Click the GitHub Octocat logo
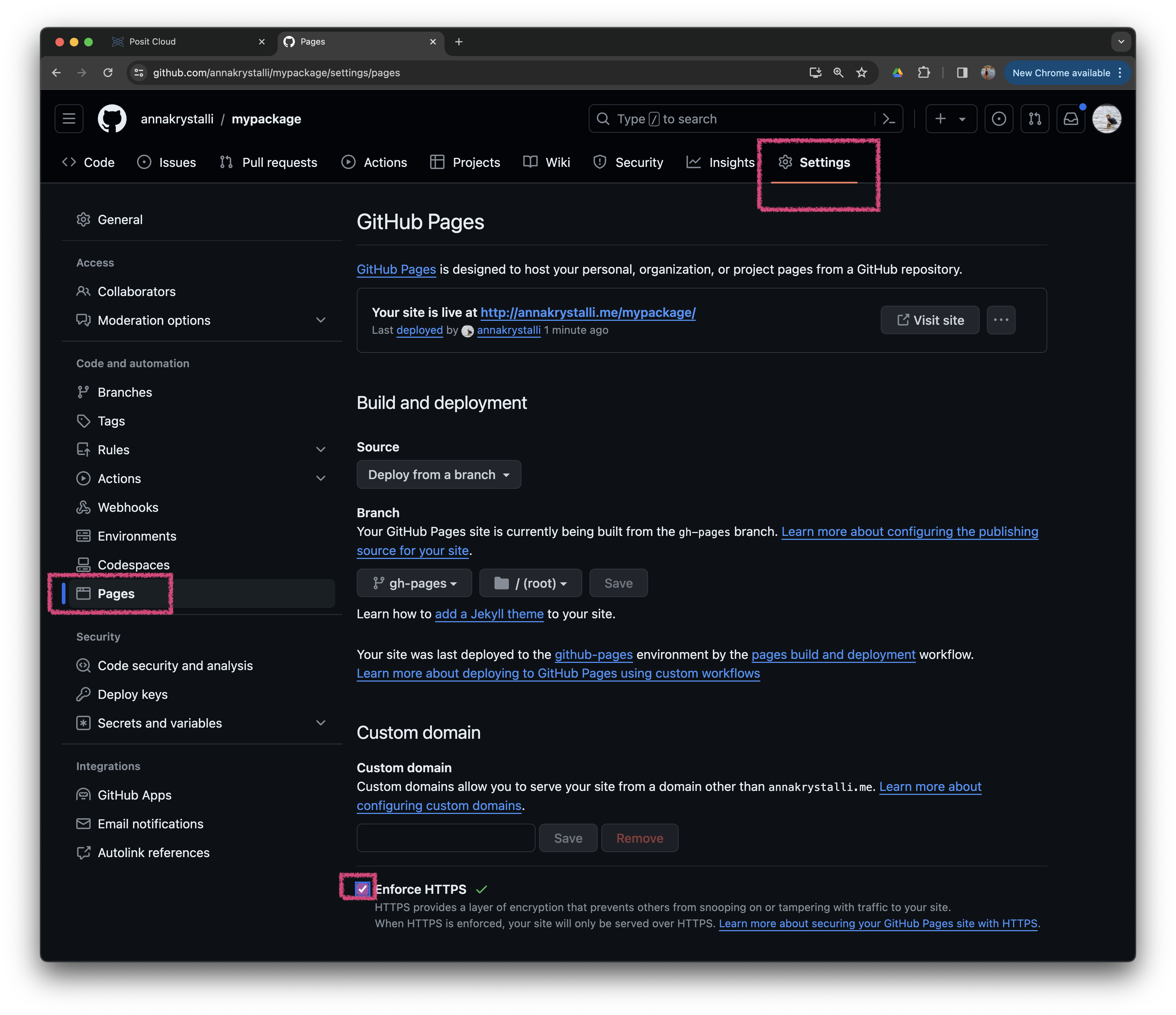Viewport: 1176px width, 1015px height. (112, 119)
